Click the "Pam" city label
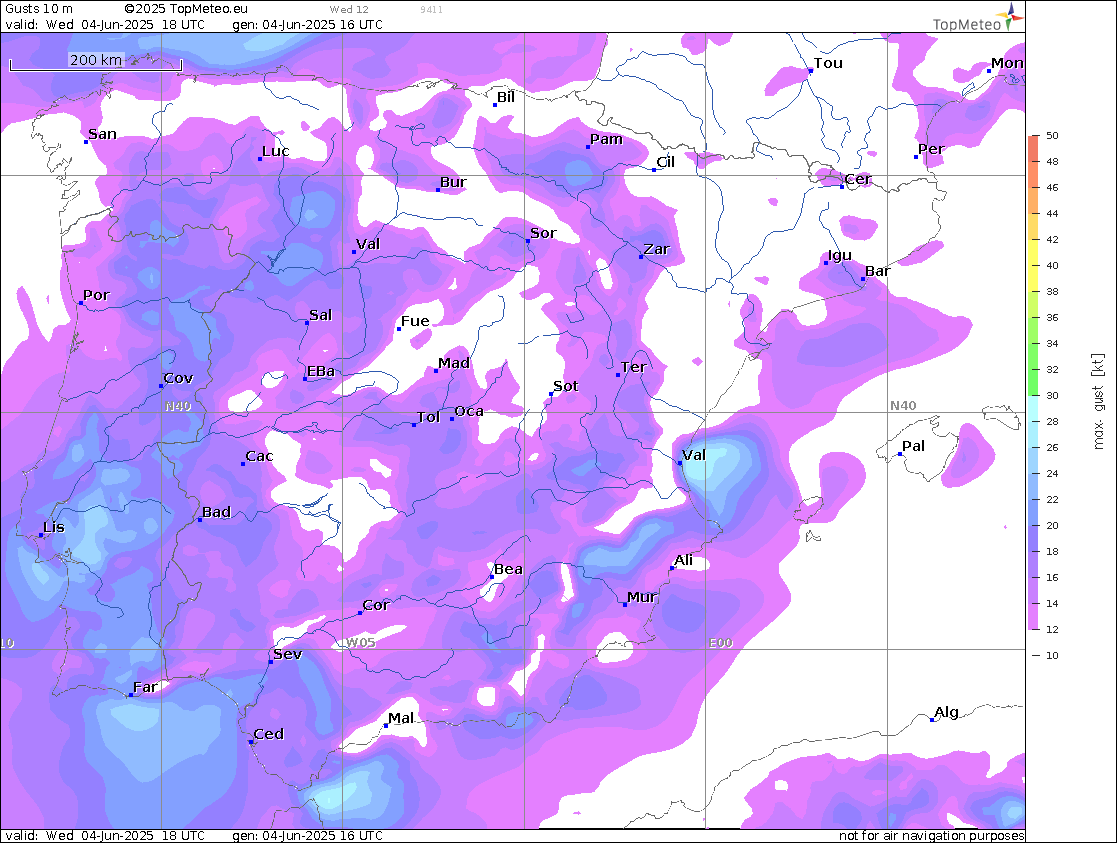 pyautogui.click(x=606, y=139)
